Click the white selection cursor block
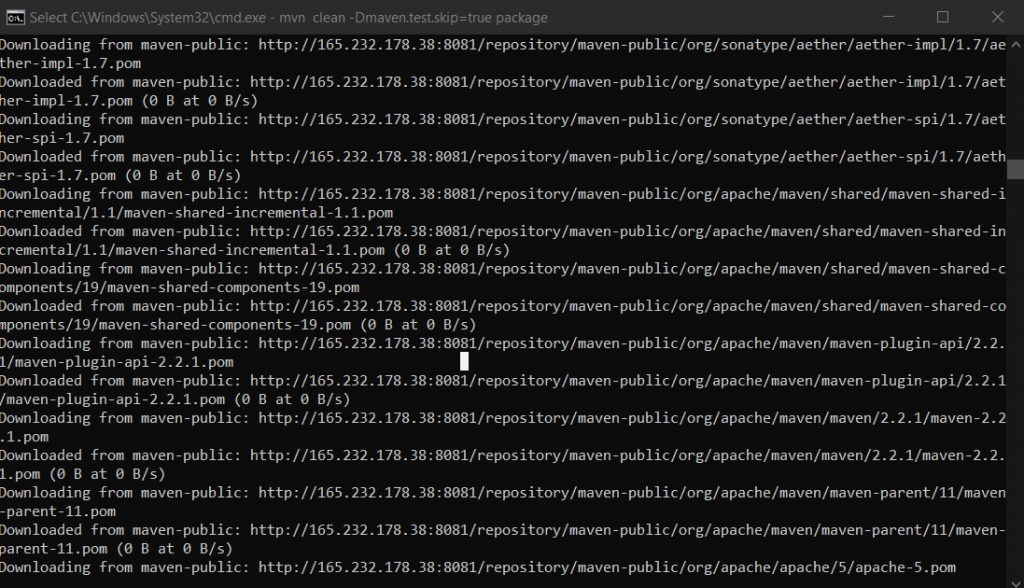Viewport: 1024px width, 588px height. click(x=464, y=361)
